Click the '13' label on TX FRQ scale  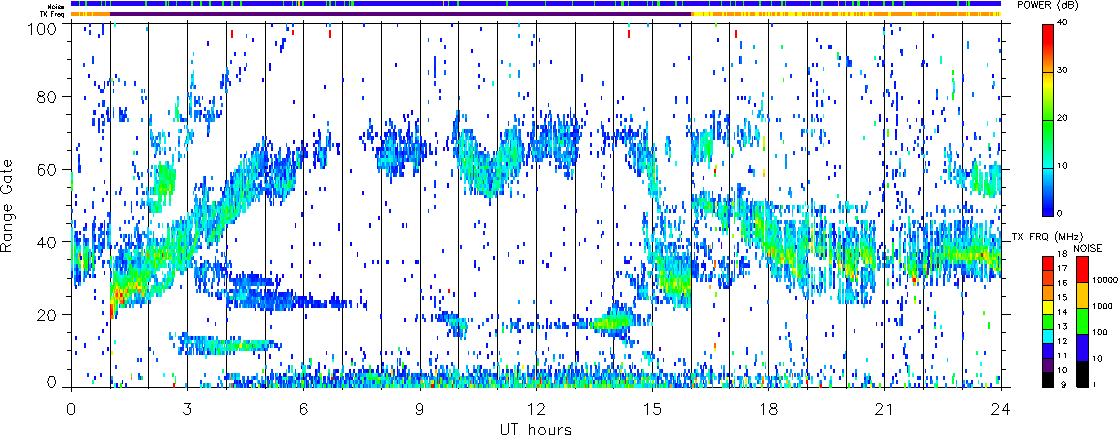pyautogui.click(x=1060, y=327)
